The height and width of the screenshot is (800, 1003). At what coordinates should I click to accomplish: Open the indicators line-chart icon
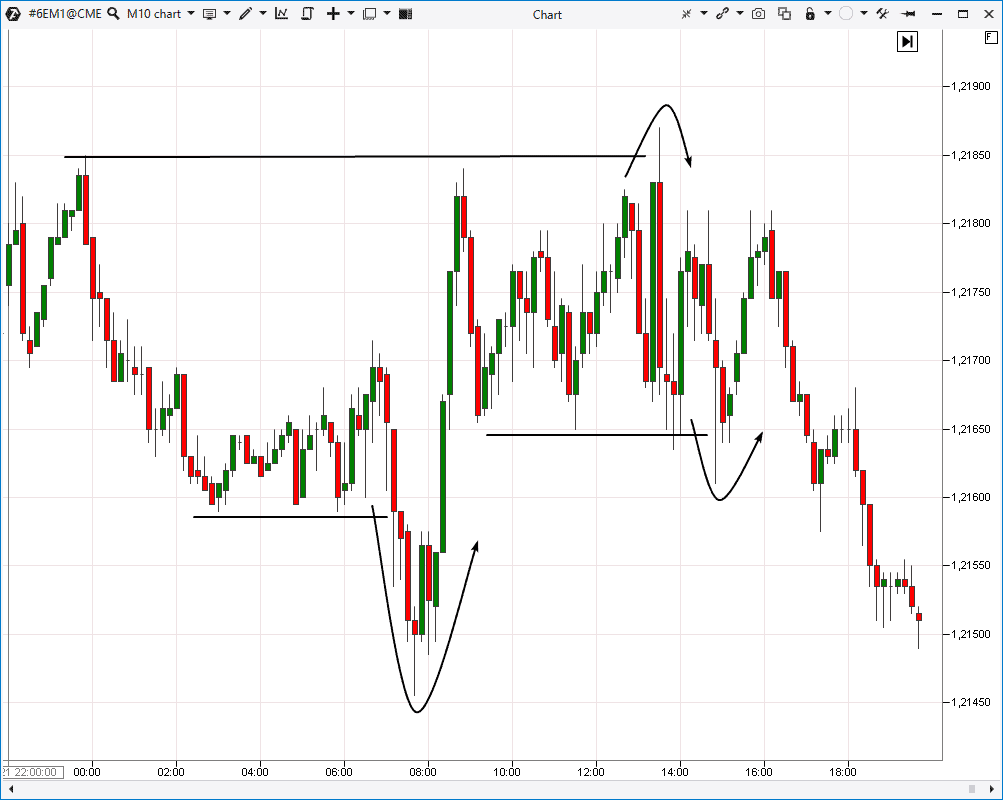click(x=282, y=14)
